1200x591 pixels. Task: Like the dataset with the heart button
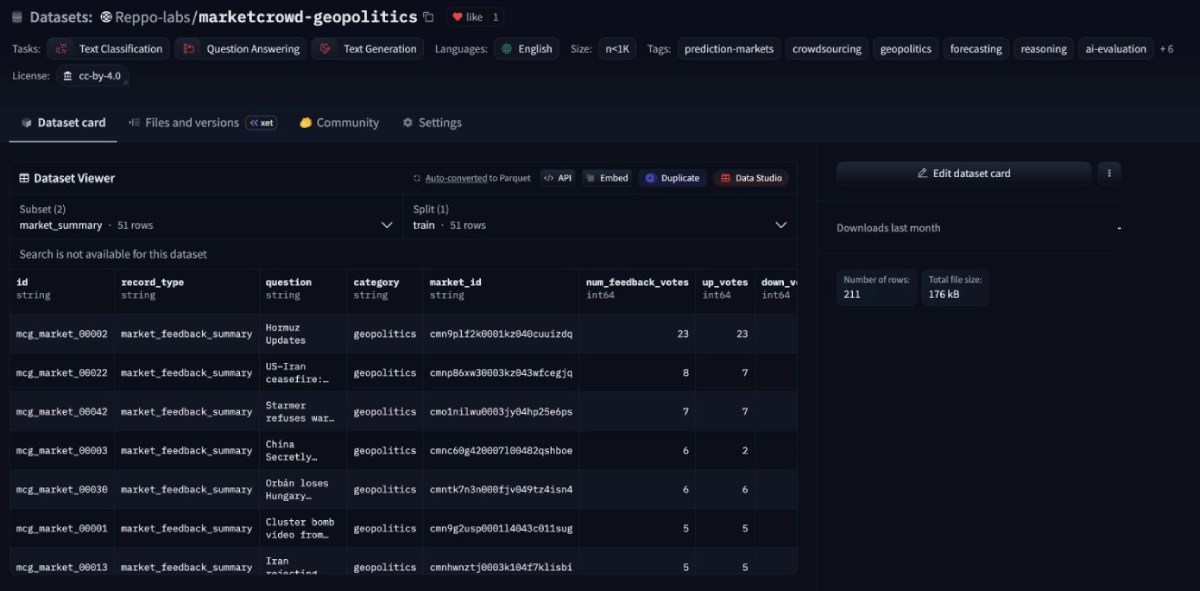pyautogui.click(x=467, y=17)
